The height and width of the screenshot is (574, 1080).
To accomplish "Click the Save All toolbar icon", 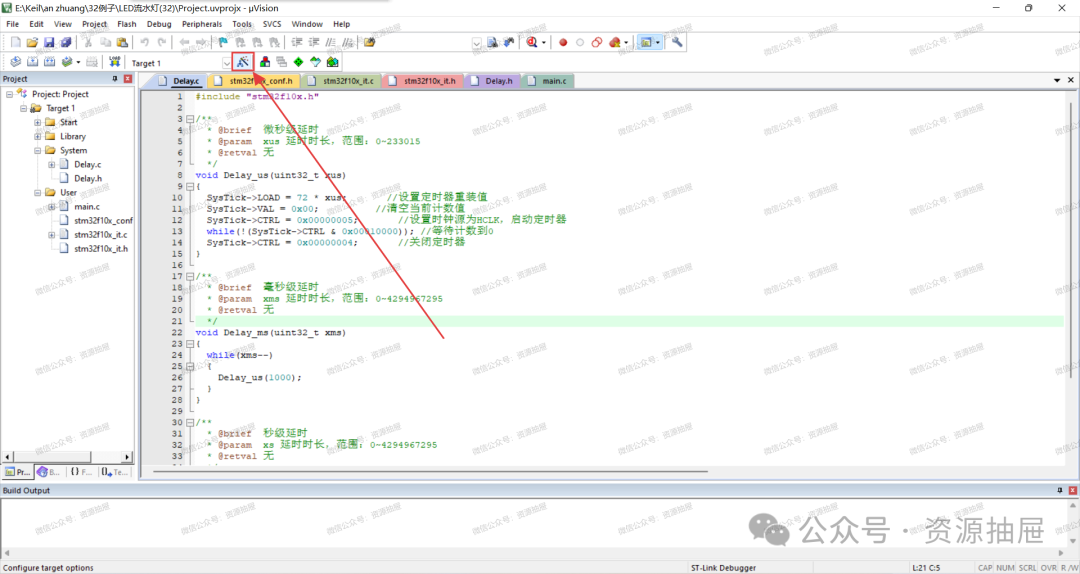I will pos(65,42).
